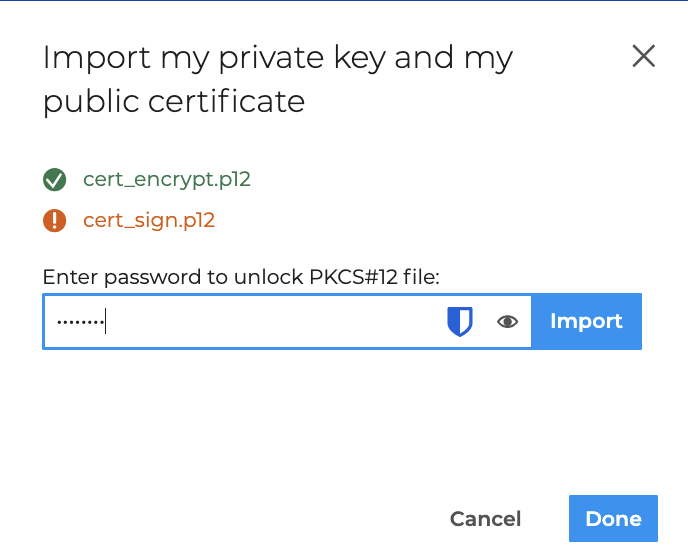The image size is (688, 554).
Task: Click green checkmark beside cert_encrypt.p12
Action: tap(54, 180)
